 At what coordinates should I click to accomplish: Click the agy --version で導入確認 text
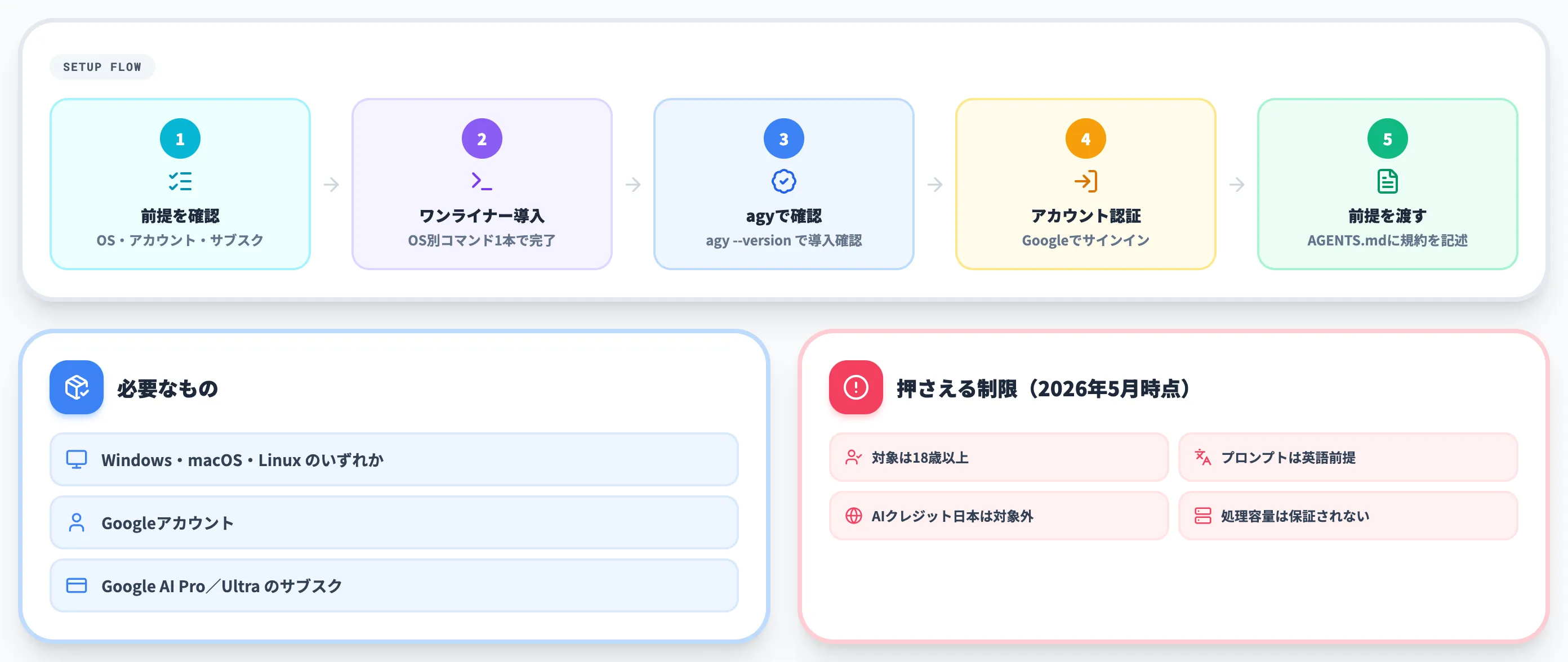(x=783, y=240)
